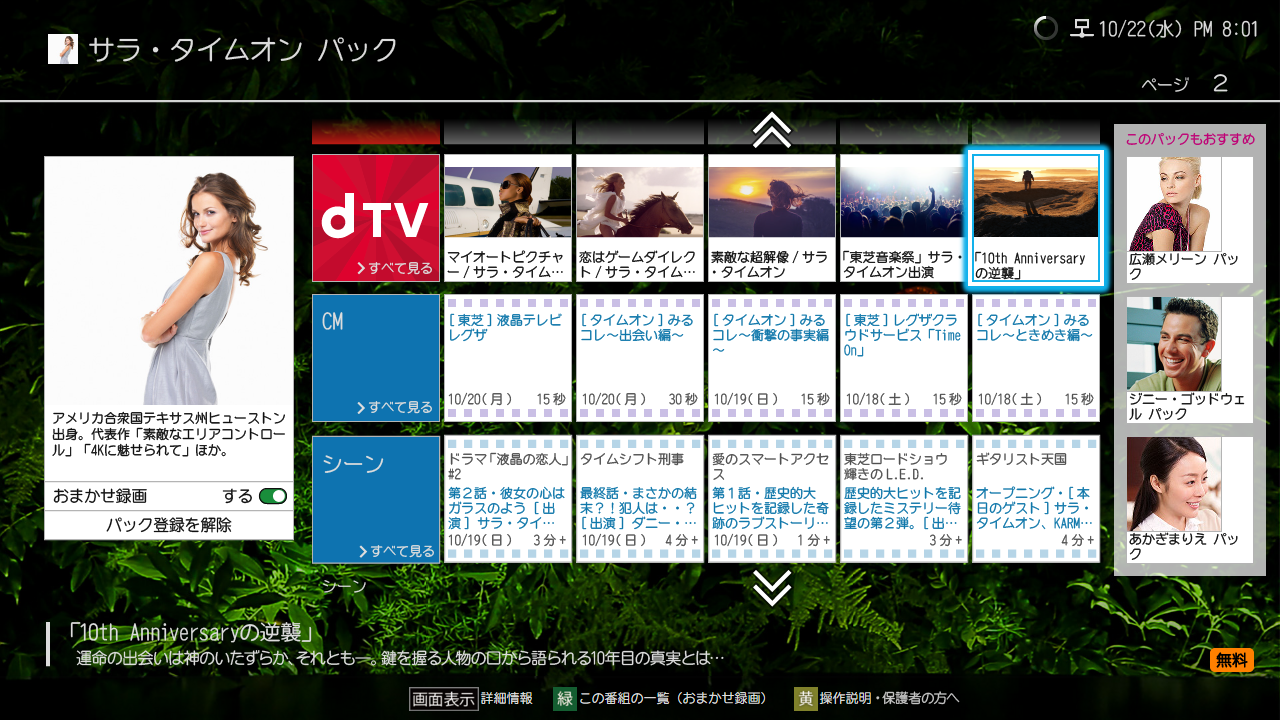The image size is (1280, 720).
Task: Click the サラ・タイムオン パック title
Action: pos(243,49)
